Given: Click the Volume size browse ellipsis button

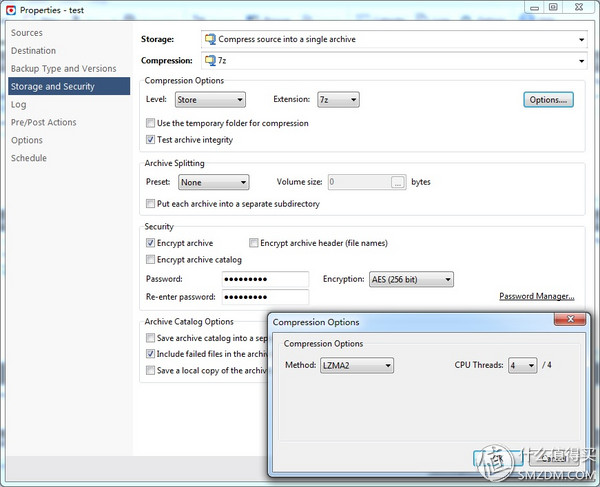Looking at the screenshot, I should tap(398, 182).
